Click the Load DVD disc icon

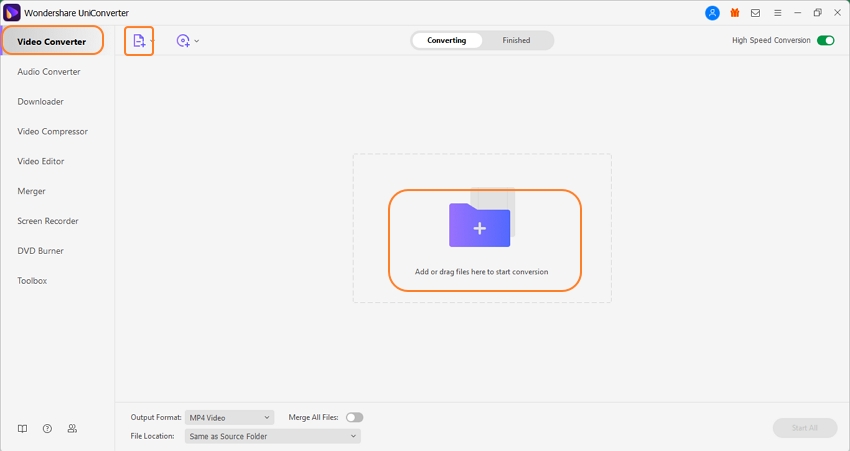183,41
